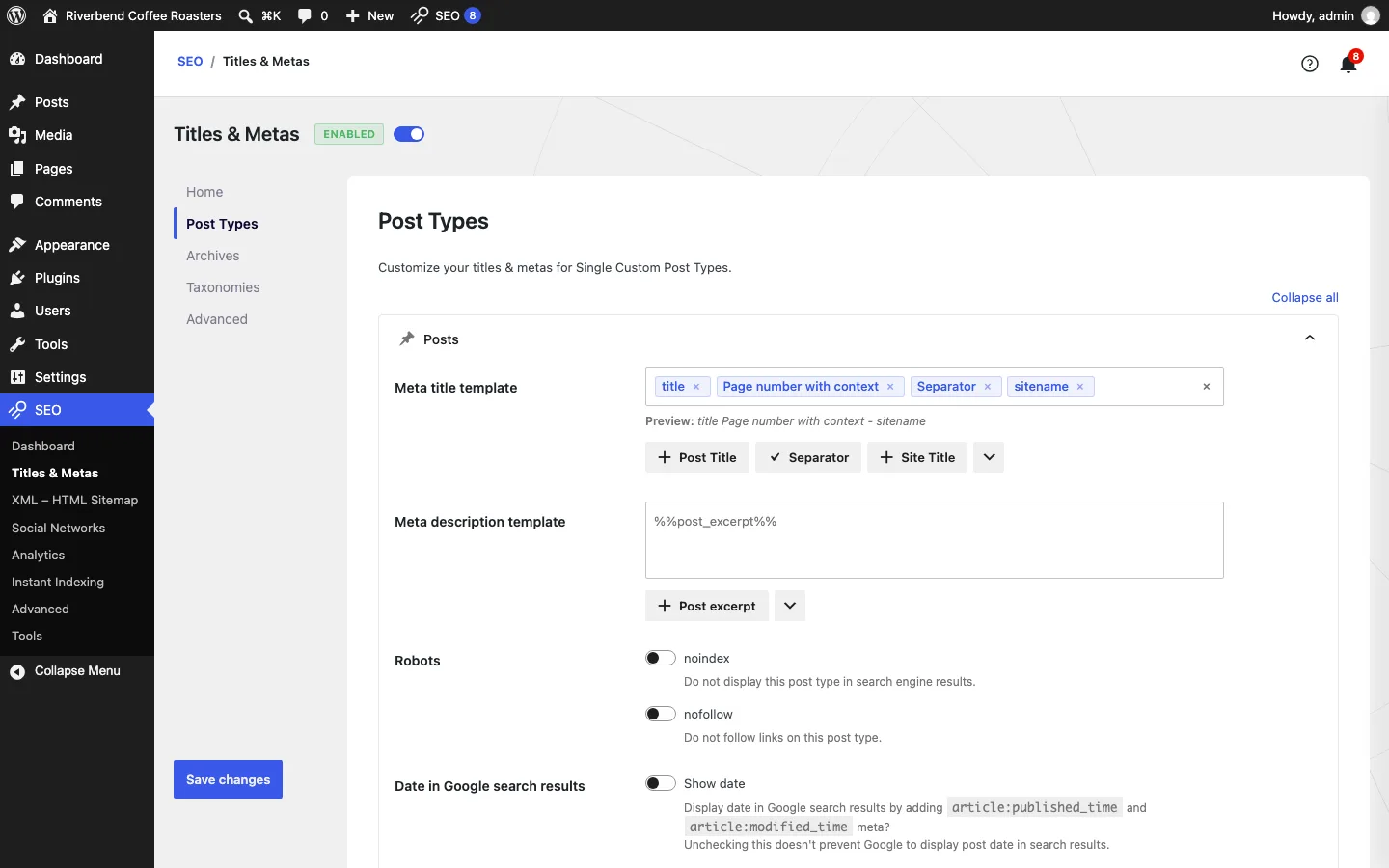Viewport: 1389px width, 868px height.
Task: Turn on the Show date toggle
Action: (661, 783)
